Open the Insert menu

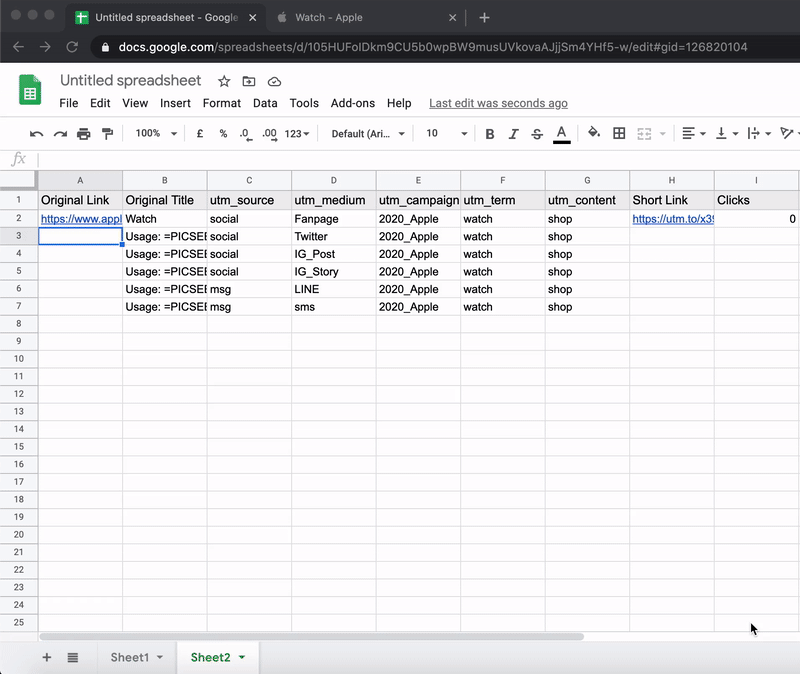(175, 103)
